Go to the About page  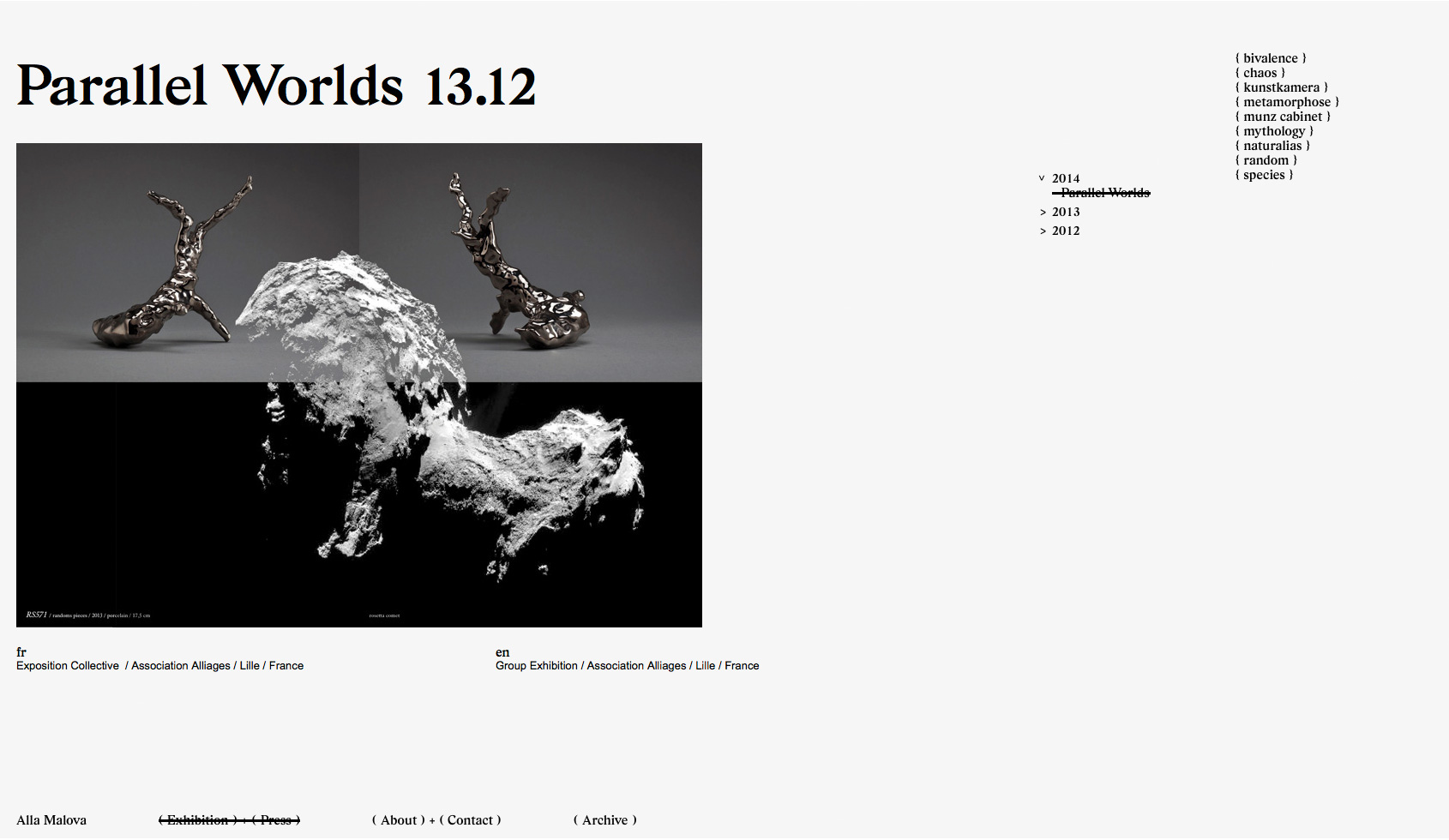[x=399, y=820]
